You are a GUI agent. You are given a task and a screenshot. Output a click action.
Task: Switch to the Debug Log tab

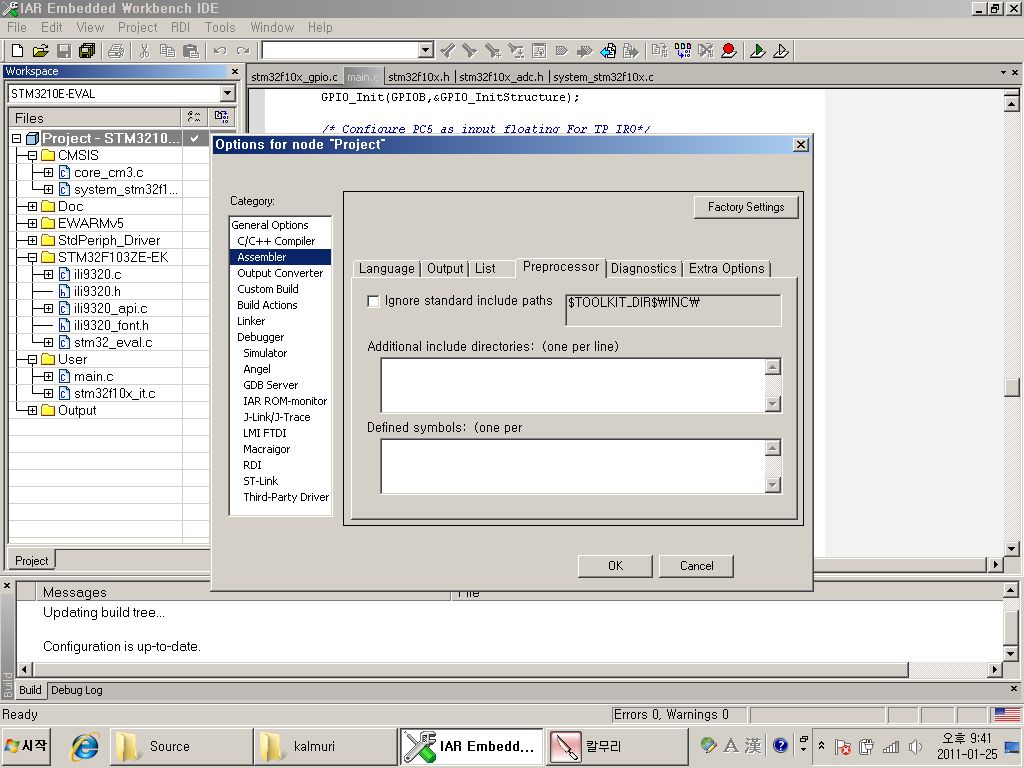[x=76, y=690]
